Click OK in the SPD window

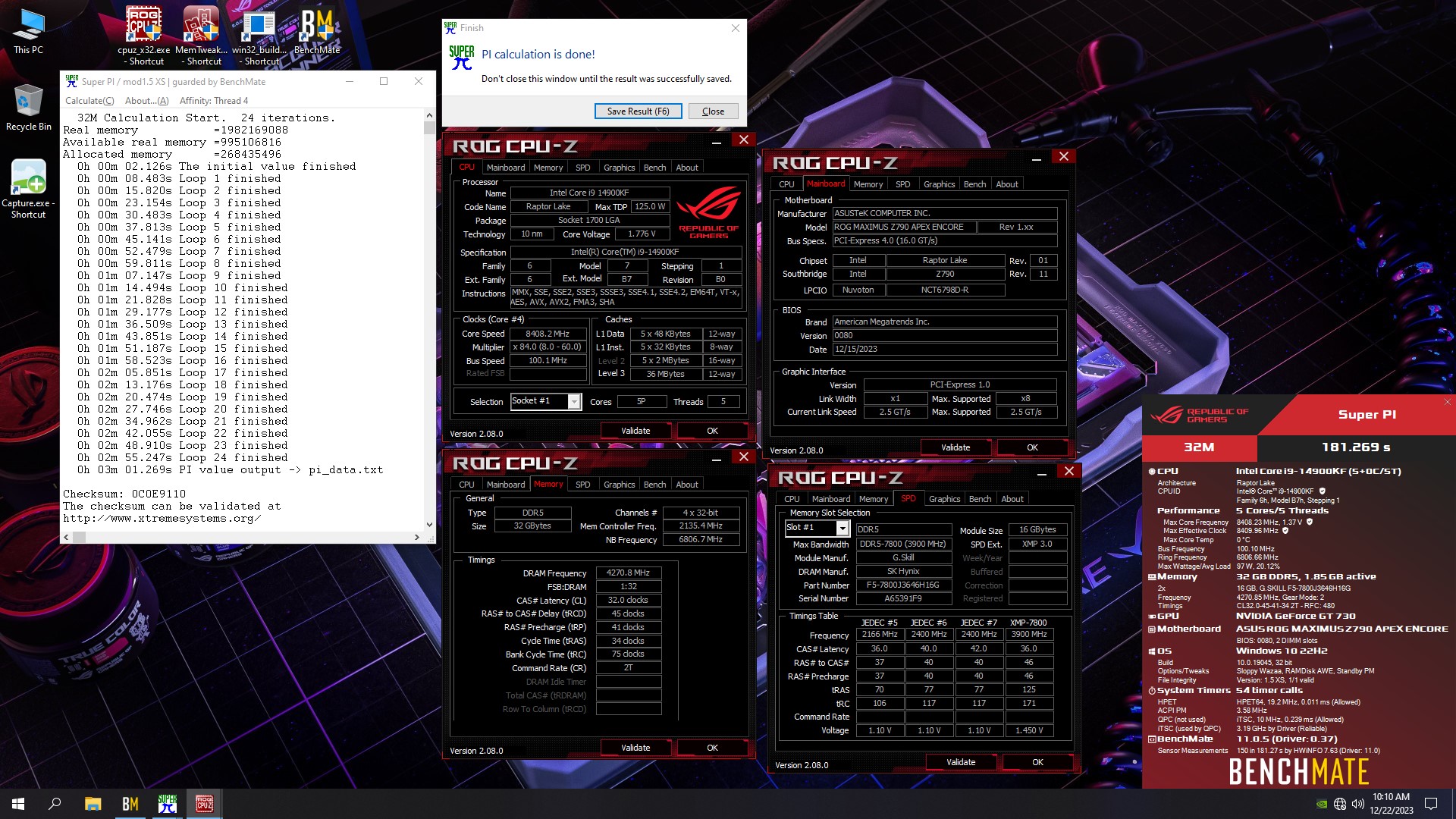(1037, 762)
